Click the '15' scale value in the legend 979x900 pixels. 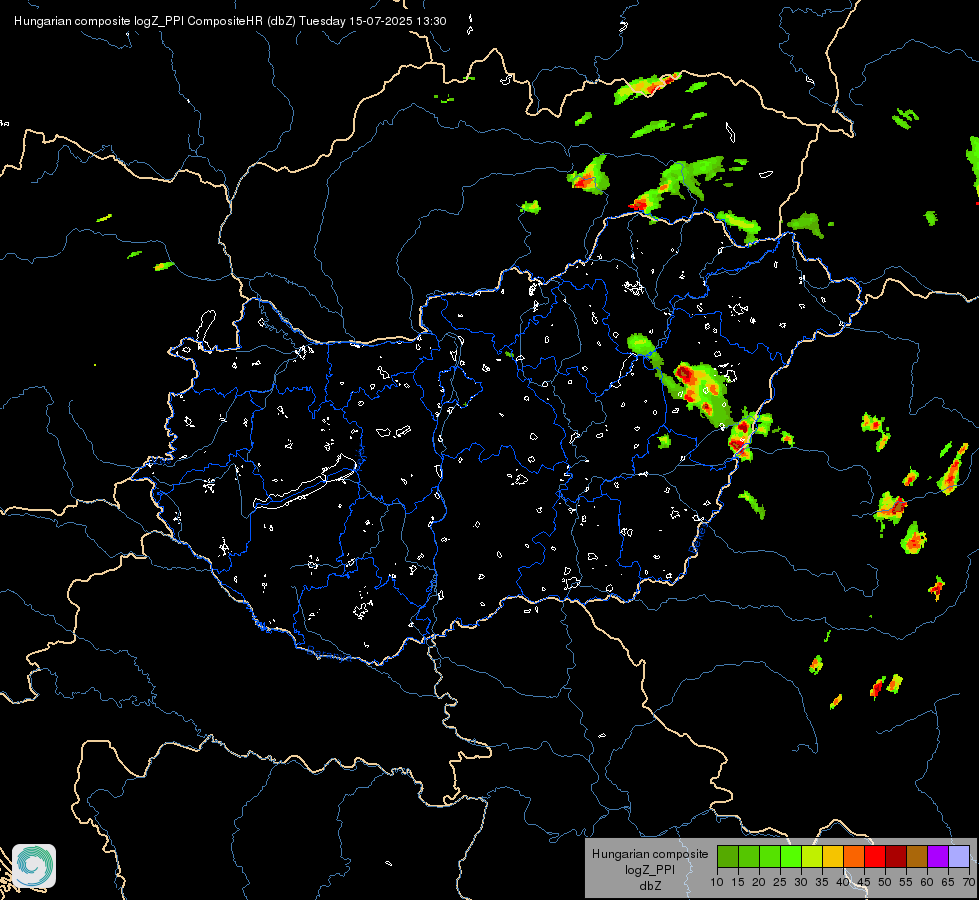tap(738, 882)
